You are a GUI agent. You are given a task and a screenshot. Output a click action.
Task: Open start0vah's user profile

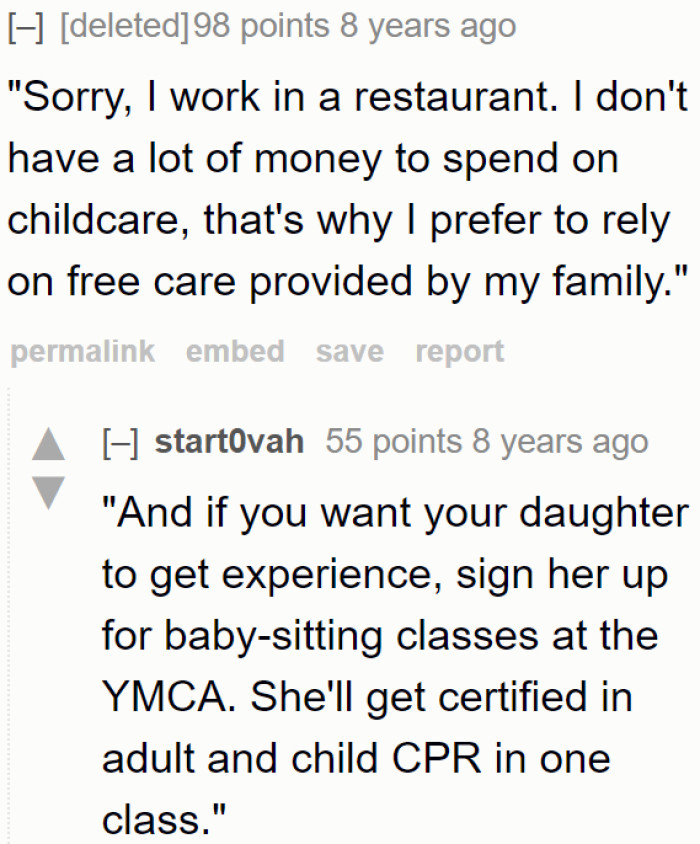point(230,440)
